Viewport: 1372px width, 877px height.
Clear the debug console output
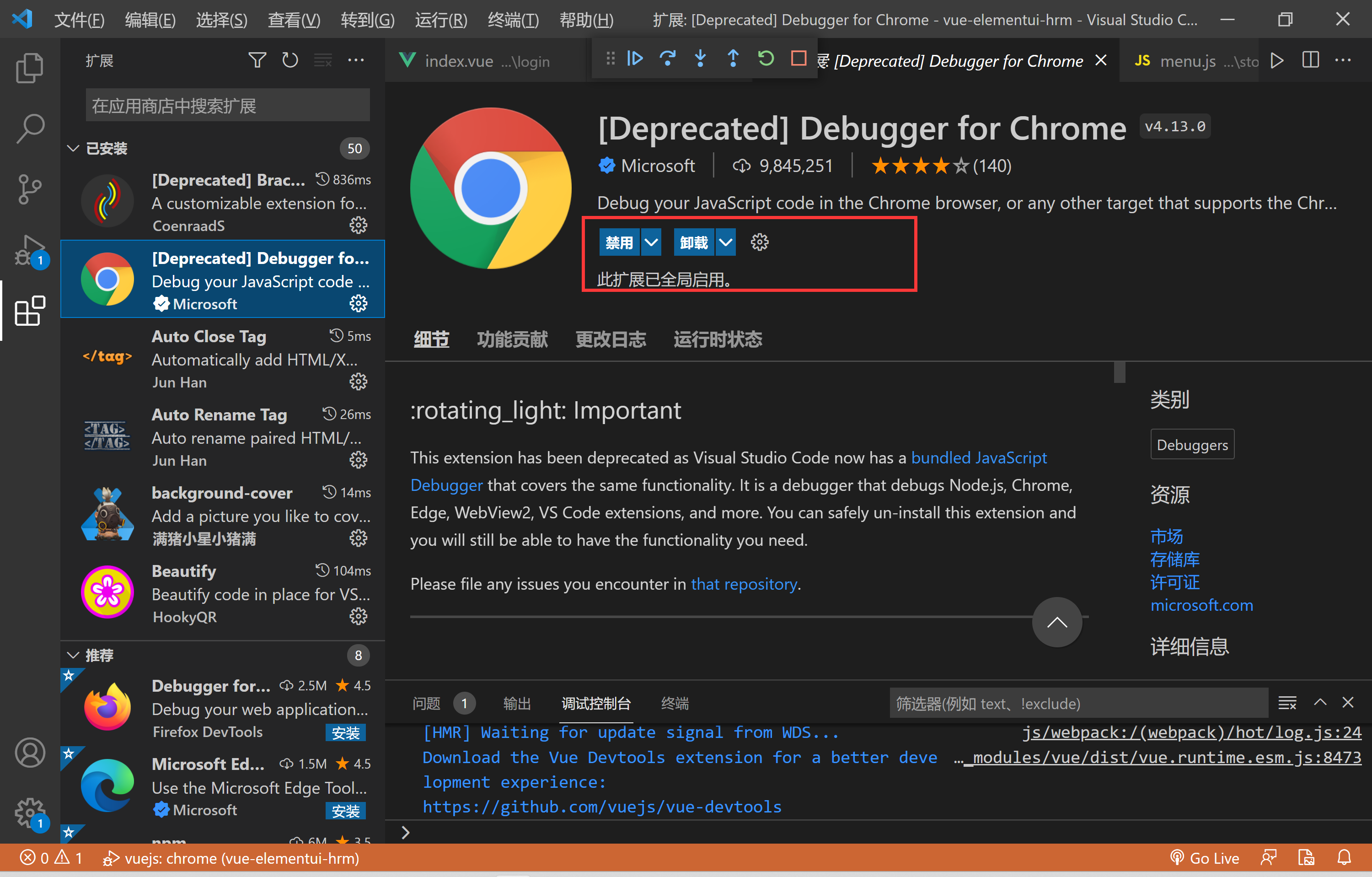(1287, 703)
